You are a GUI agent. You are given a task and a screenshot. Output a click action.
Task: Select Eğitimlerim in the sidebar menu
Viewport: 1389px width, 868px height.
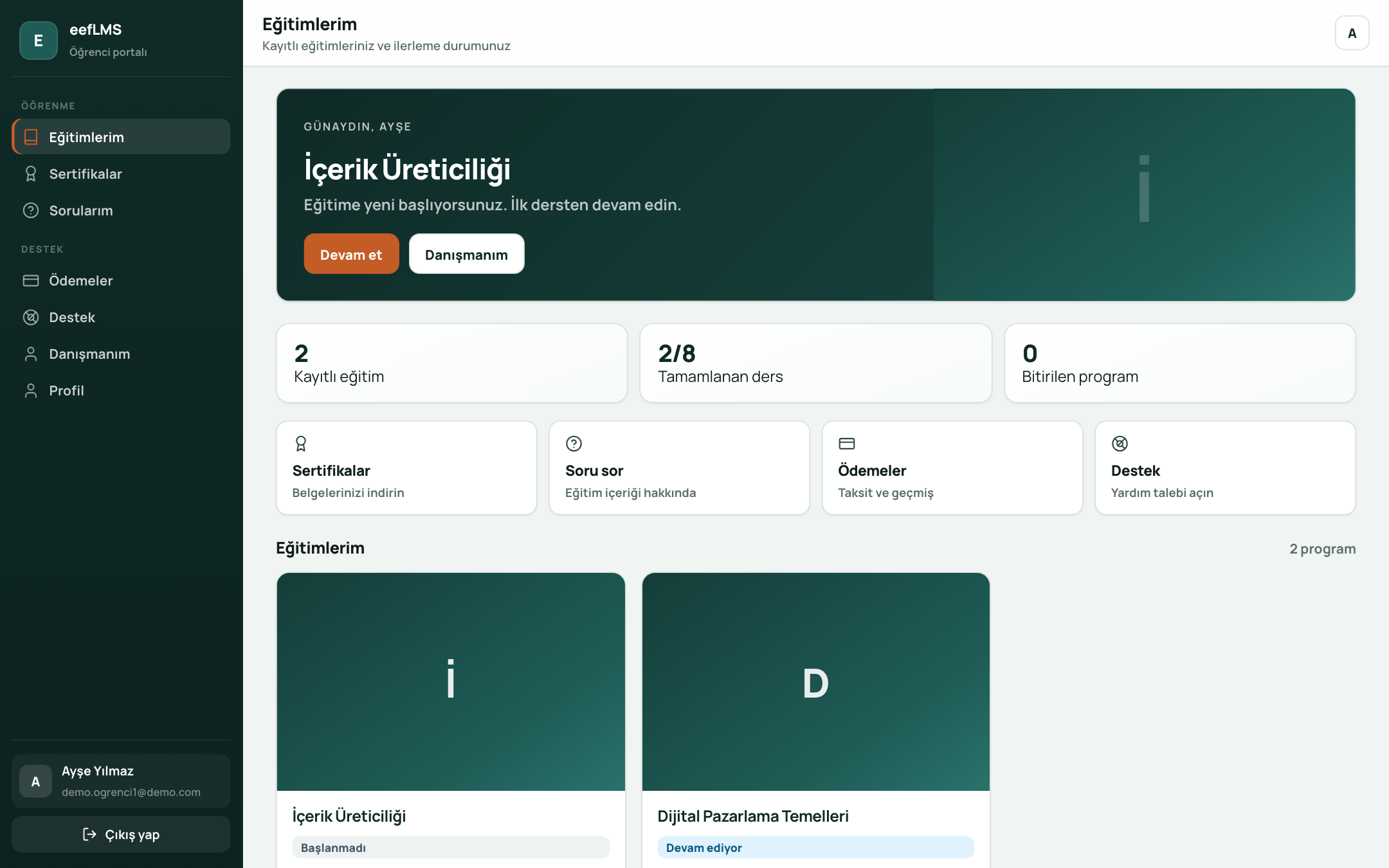click(121, 136)
